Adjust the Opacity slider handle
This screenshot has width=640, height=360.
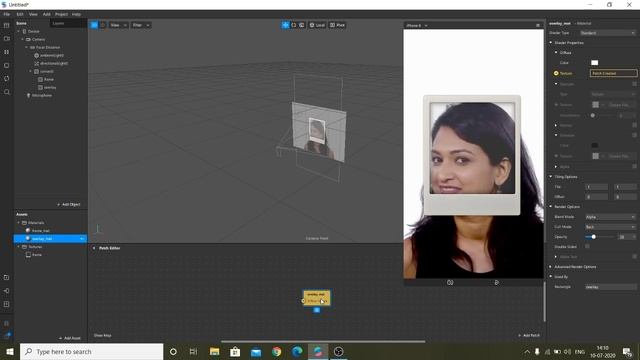pos(593,237)
